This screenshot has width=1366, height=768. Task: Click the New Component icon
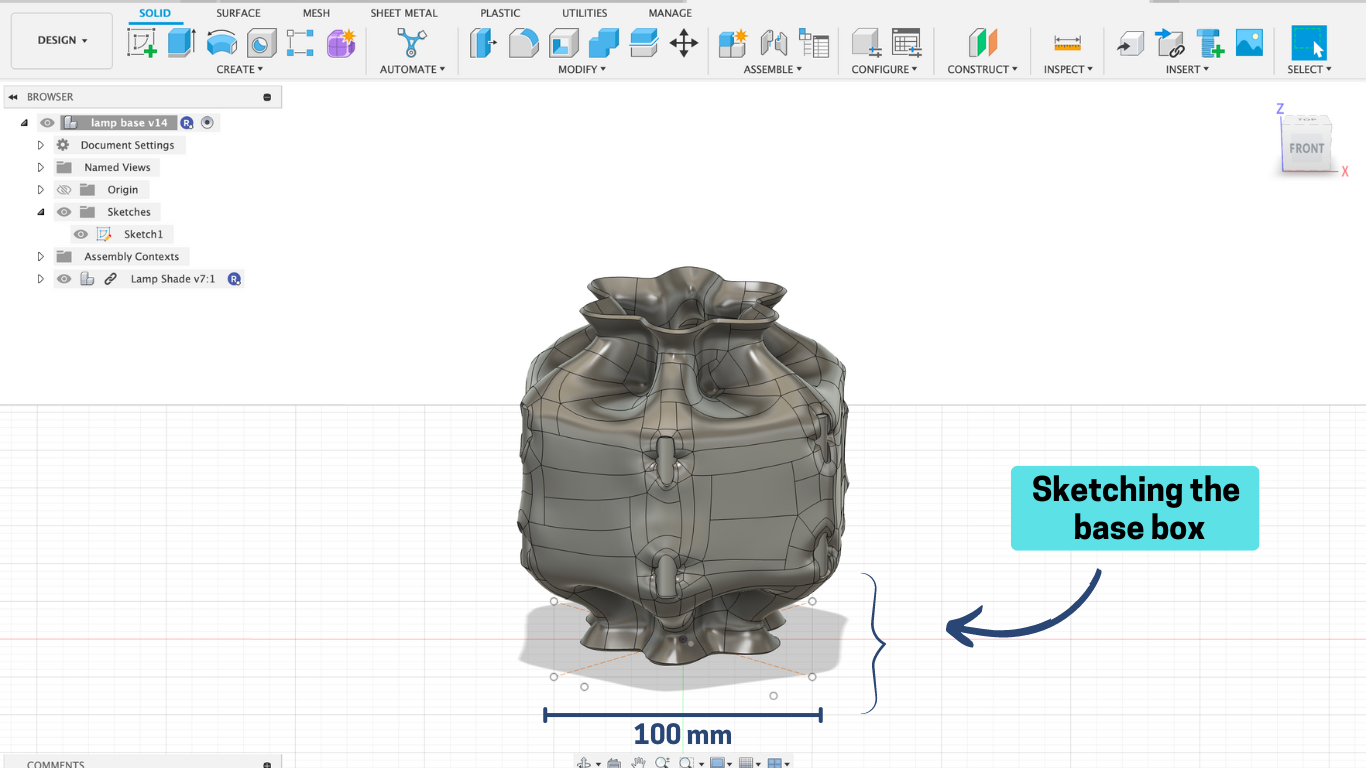pyautogui.click(x=733, y=43)
